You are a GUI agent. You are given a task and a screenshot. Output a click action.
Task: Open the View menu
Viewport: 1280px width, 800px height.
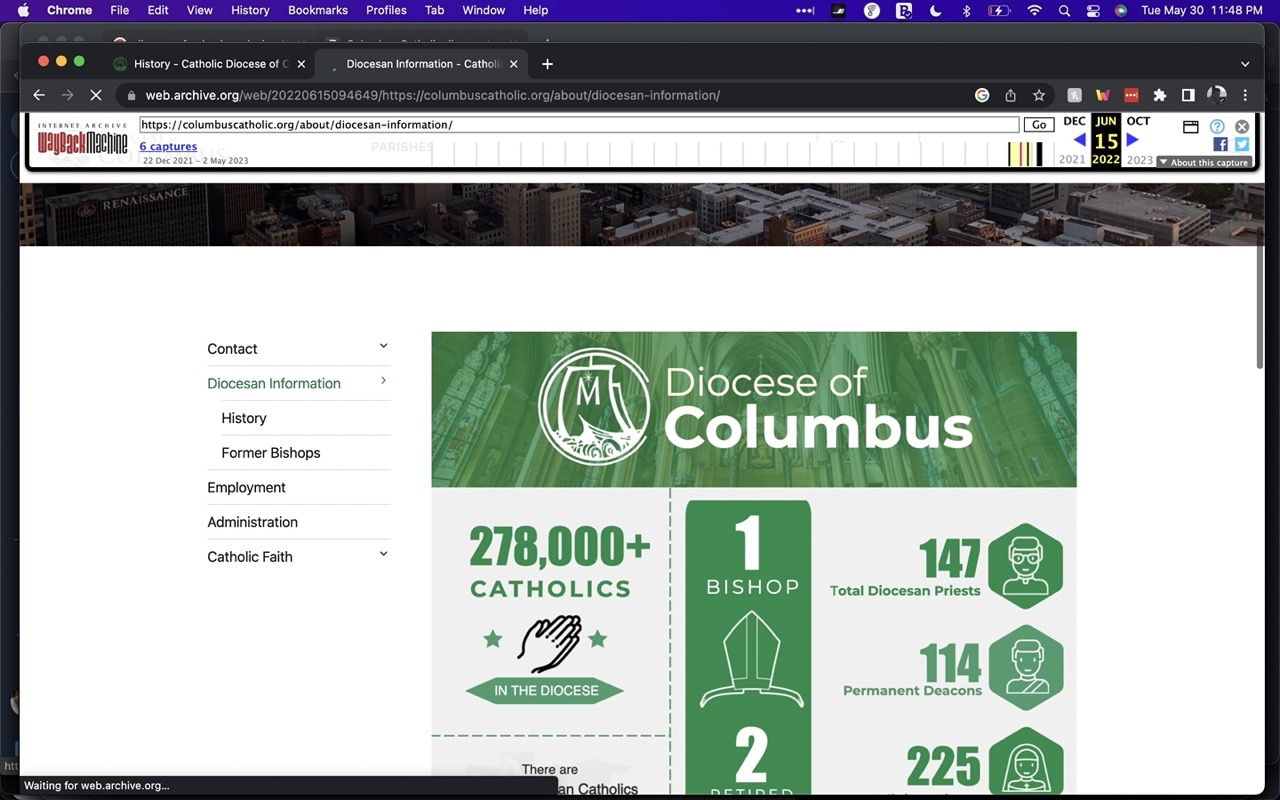[x=200, y=10]
